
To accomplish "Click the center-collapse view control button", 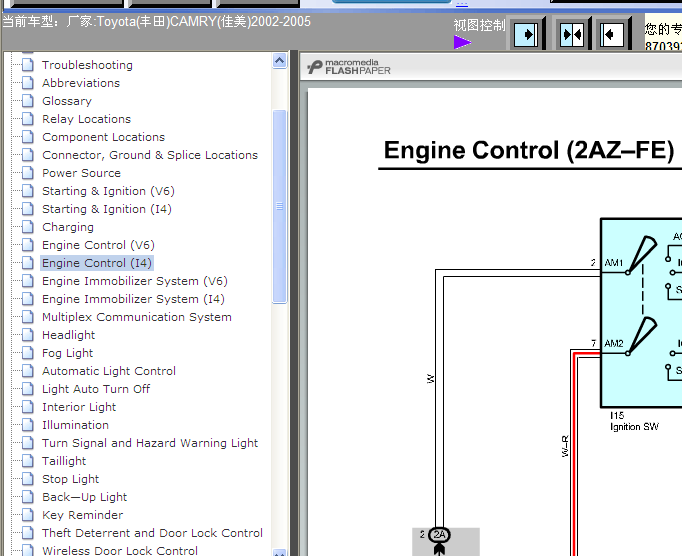I will coord(572,34).
